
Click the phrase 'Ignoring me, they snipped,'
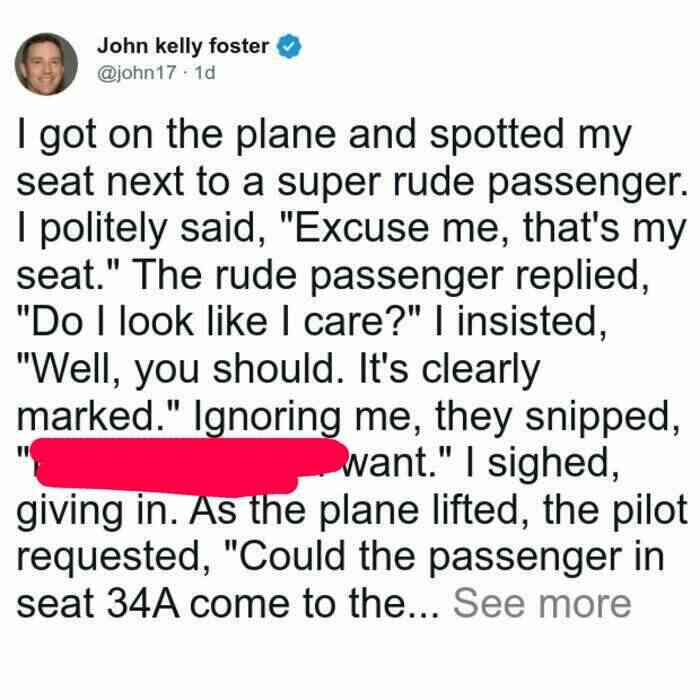pos(436,417)
